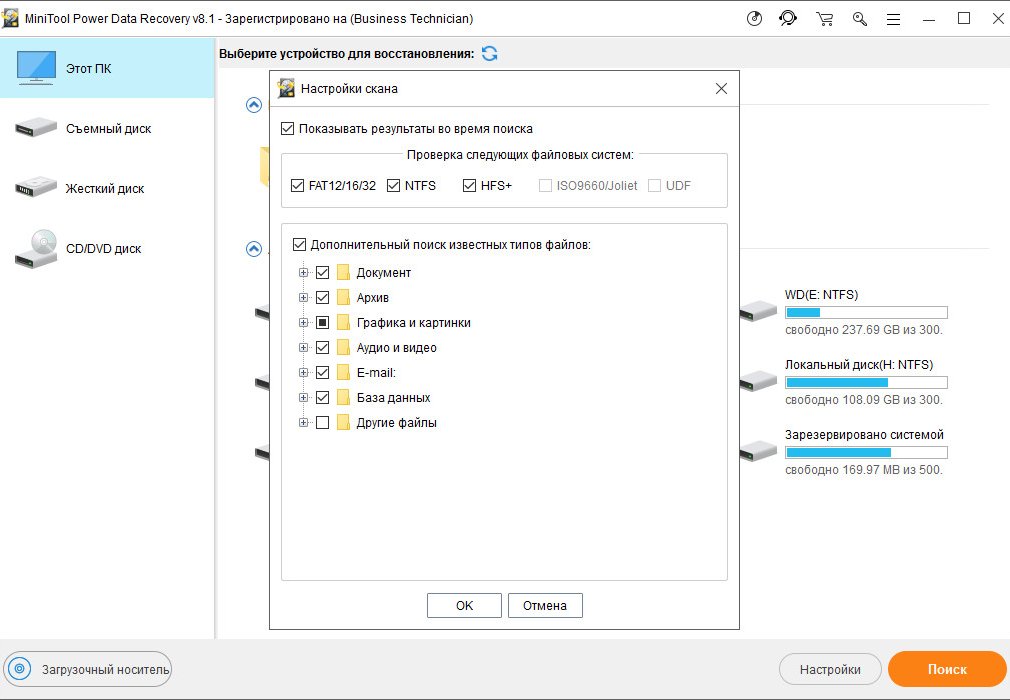Click the removable drive icon

pos(36,128)
